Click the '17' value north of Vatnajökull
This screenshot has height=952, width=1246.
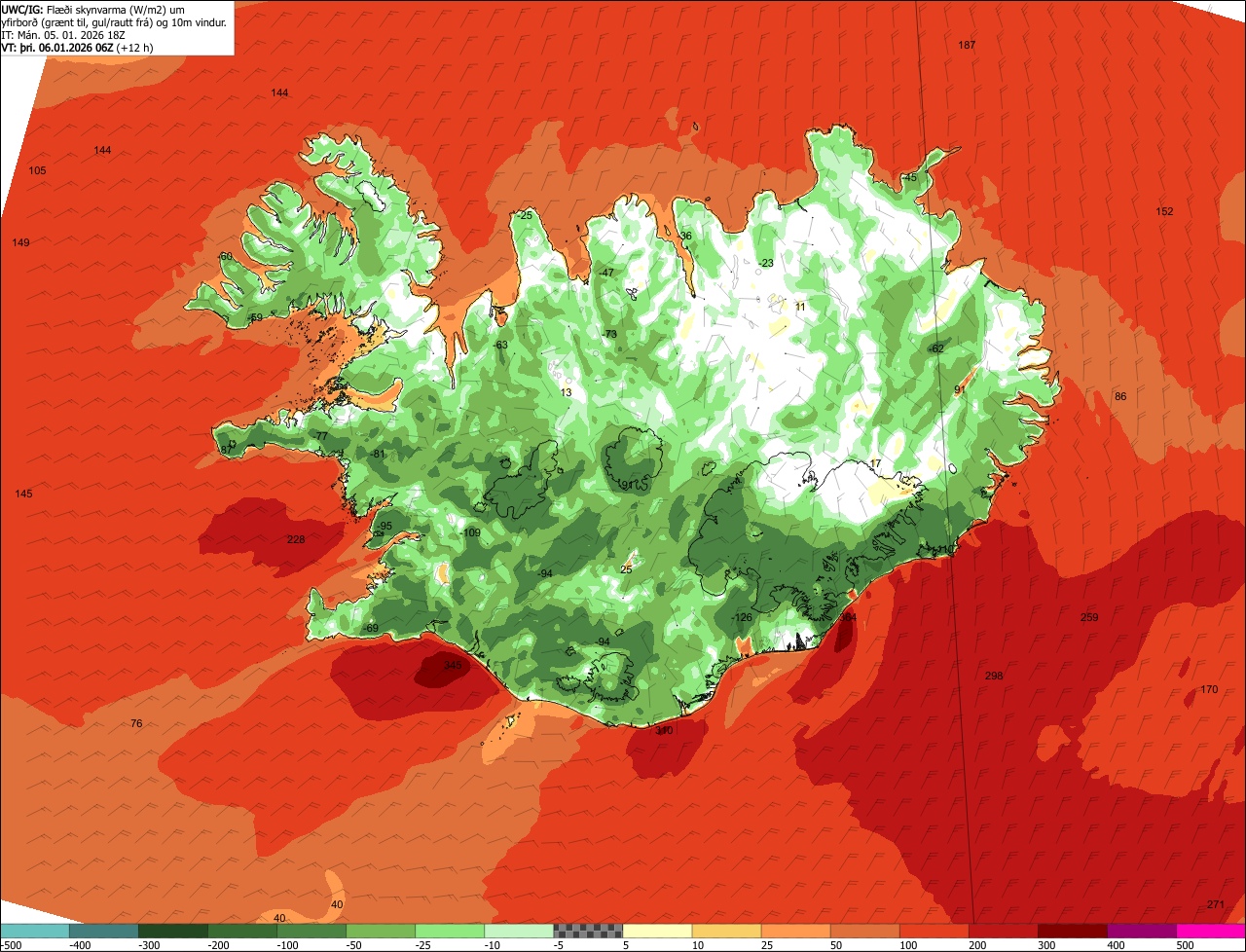875,464
